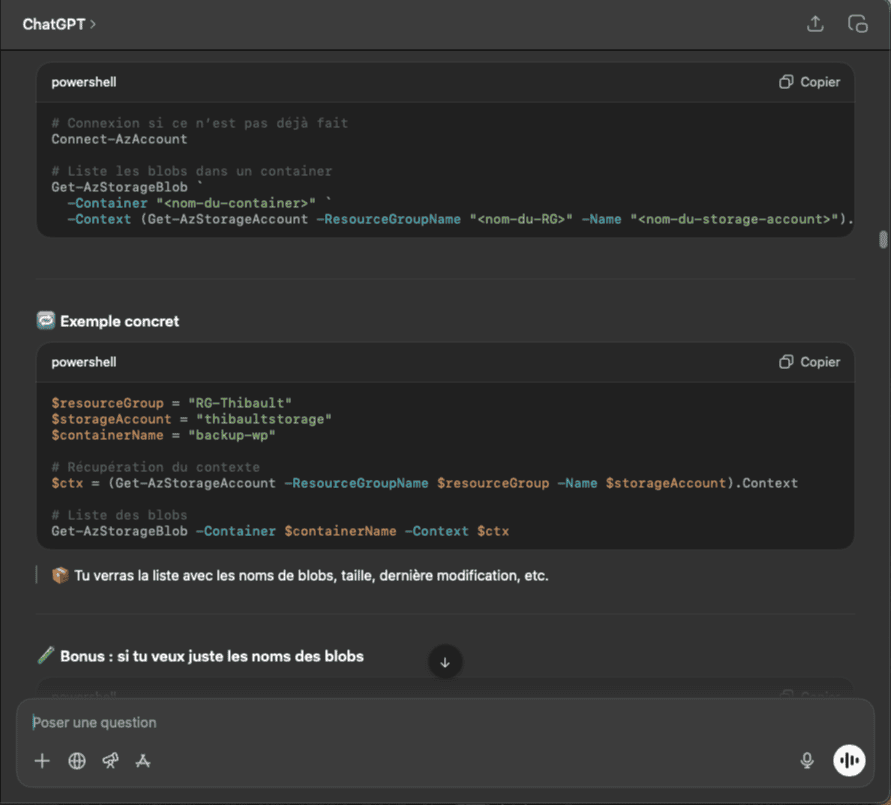The height and width of the screenshot is (805, 891).
Task: Click the share conversation icon
Action: (x=815, y=24)
